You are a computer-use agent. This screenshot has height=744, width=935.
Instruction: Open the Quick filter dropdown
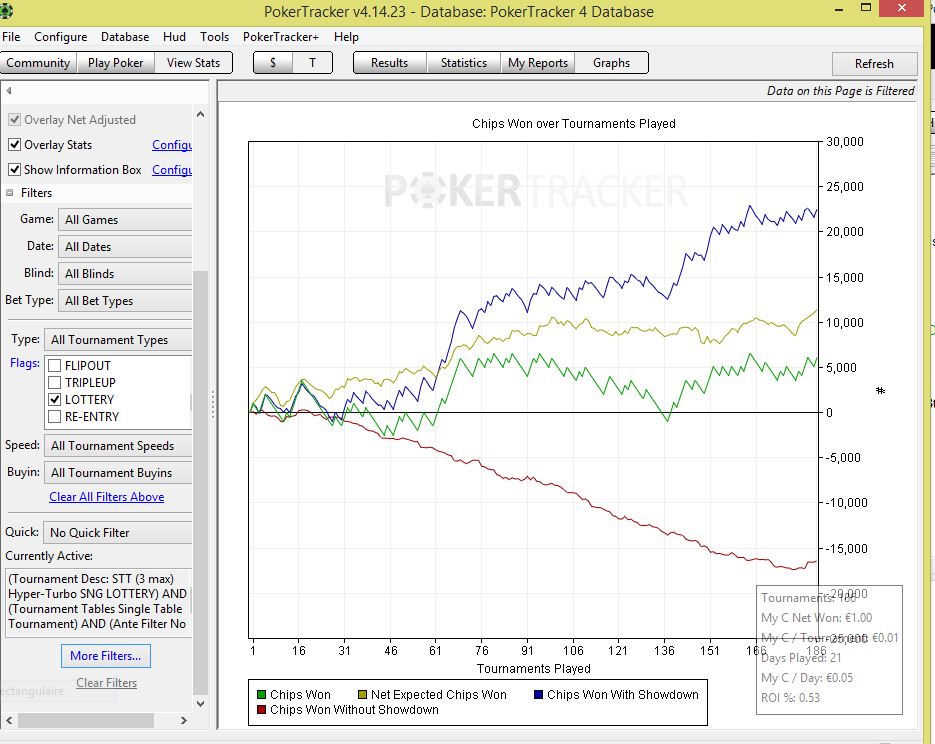(118, 532)
